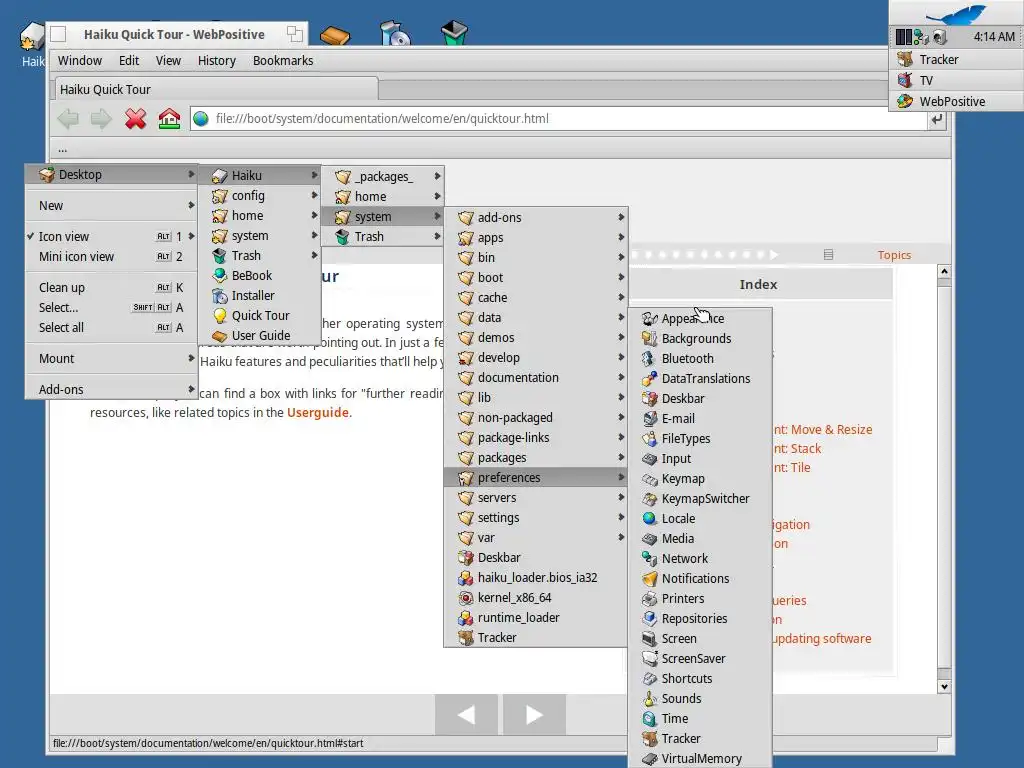Open haiku_loader.bios_ia32 entry
Viewport: 1024px width, 768px height.
(536, 578)
